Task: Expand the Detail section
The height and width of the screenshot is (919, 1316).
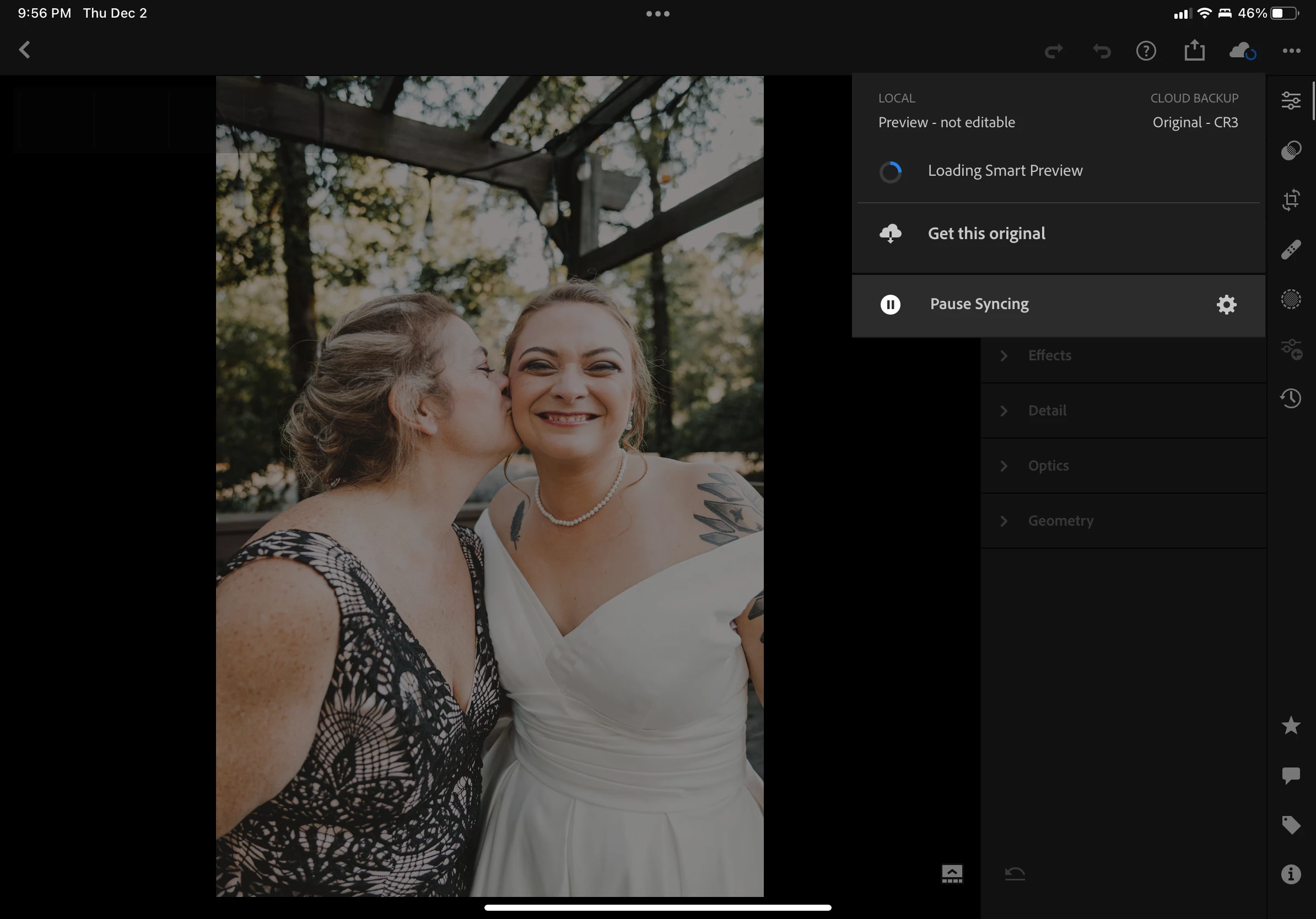Action: point(1047,410)
